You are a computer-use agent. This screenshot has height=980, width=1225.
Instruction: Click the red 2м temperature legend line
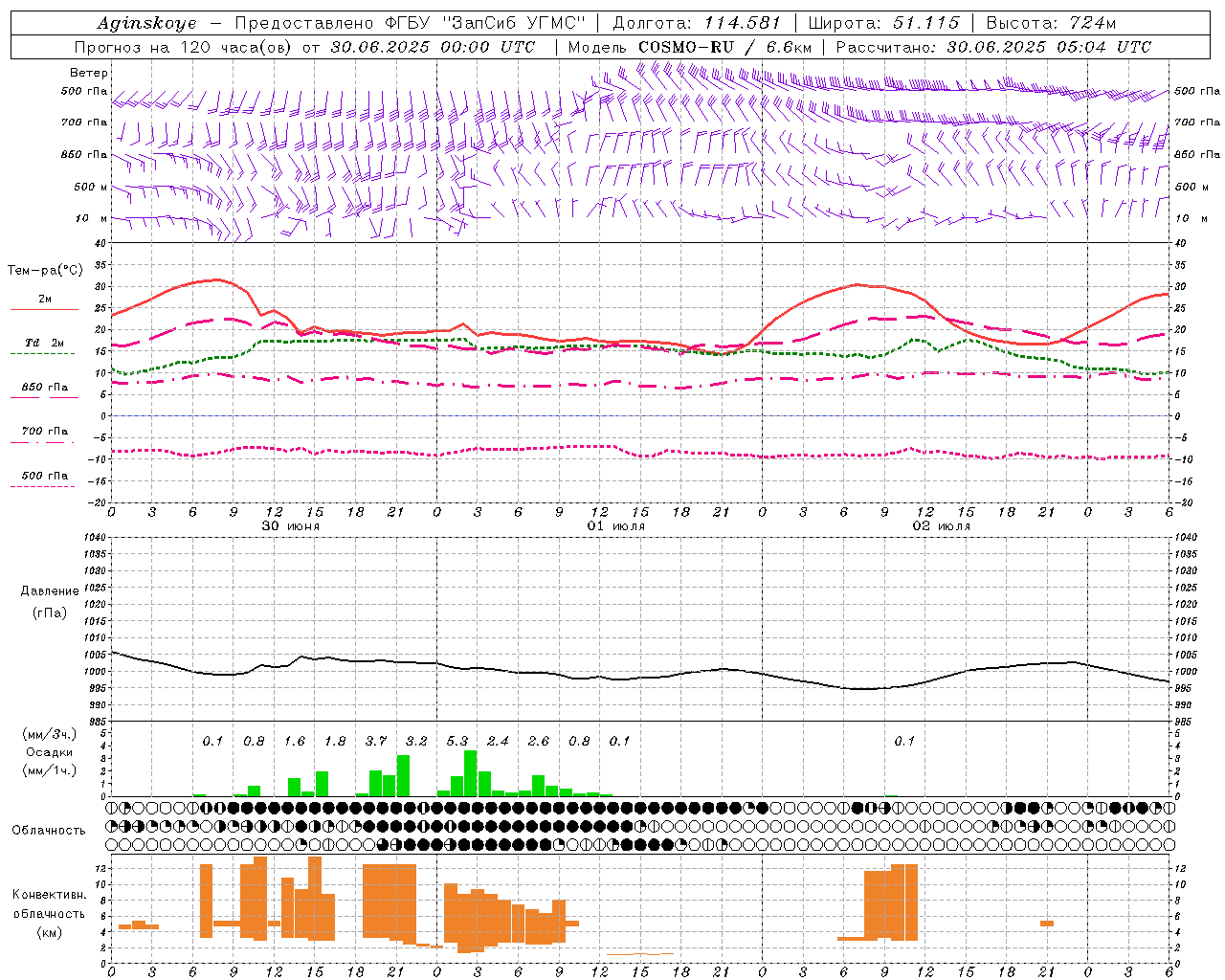tap(44, 309)
